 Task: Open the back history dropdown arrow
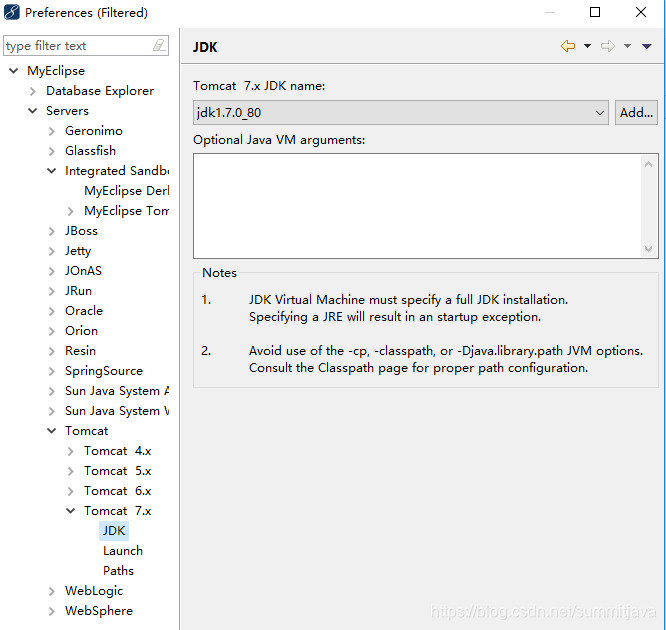[x=587, y=46]
